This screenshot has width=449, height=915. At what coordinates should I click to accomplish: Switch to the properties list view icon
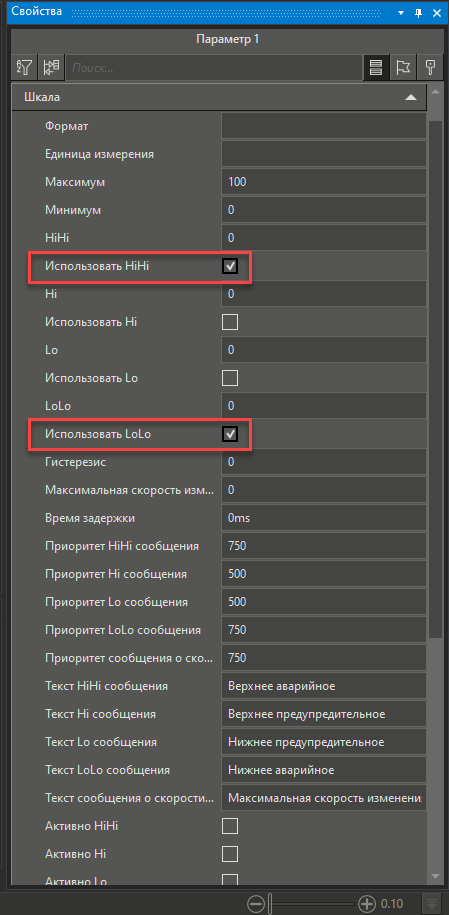pyautogui.click(x=377, y=67)
